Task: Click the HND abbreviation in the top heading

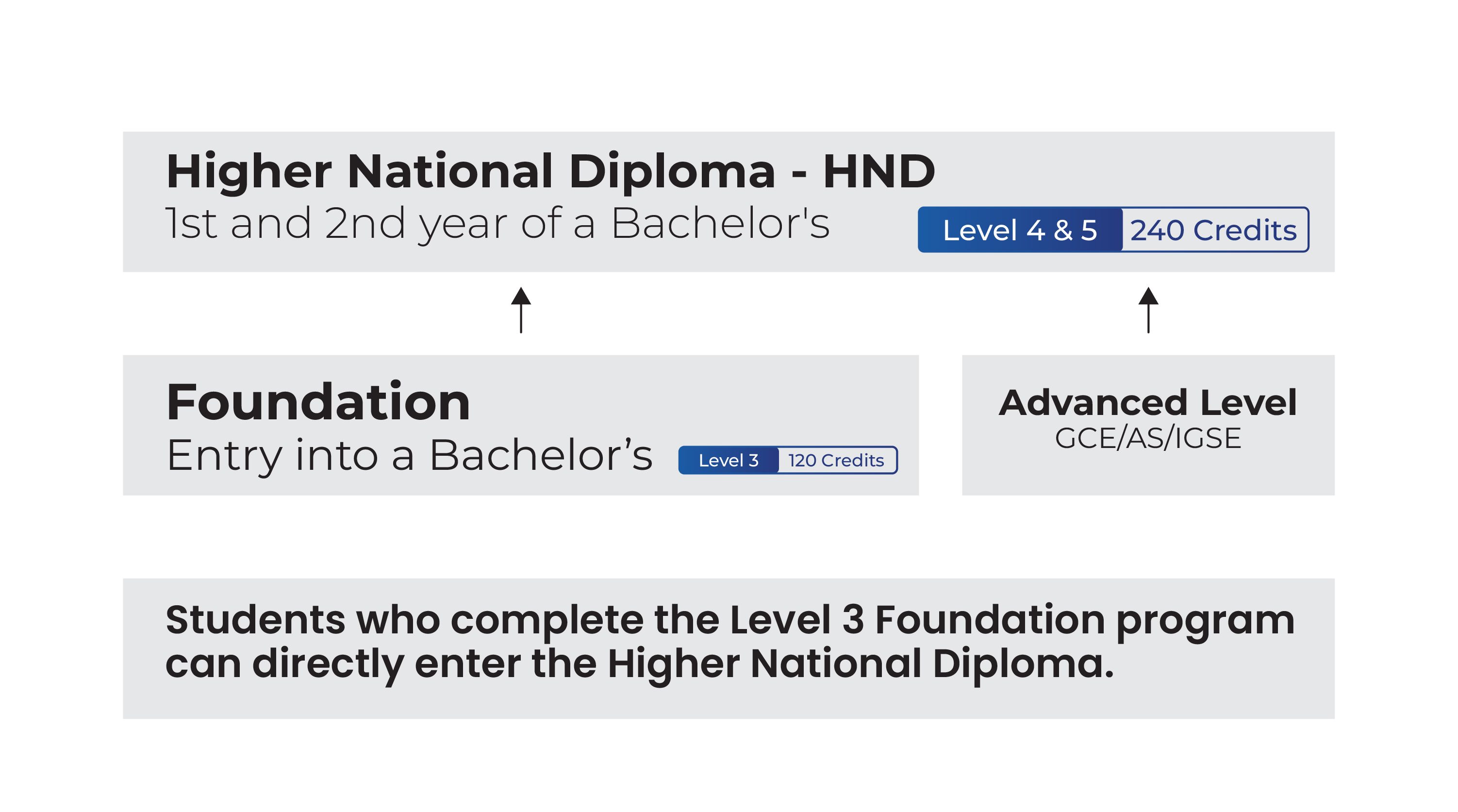Action: [x=878, y=171]
